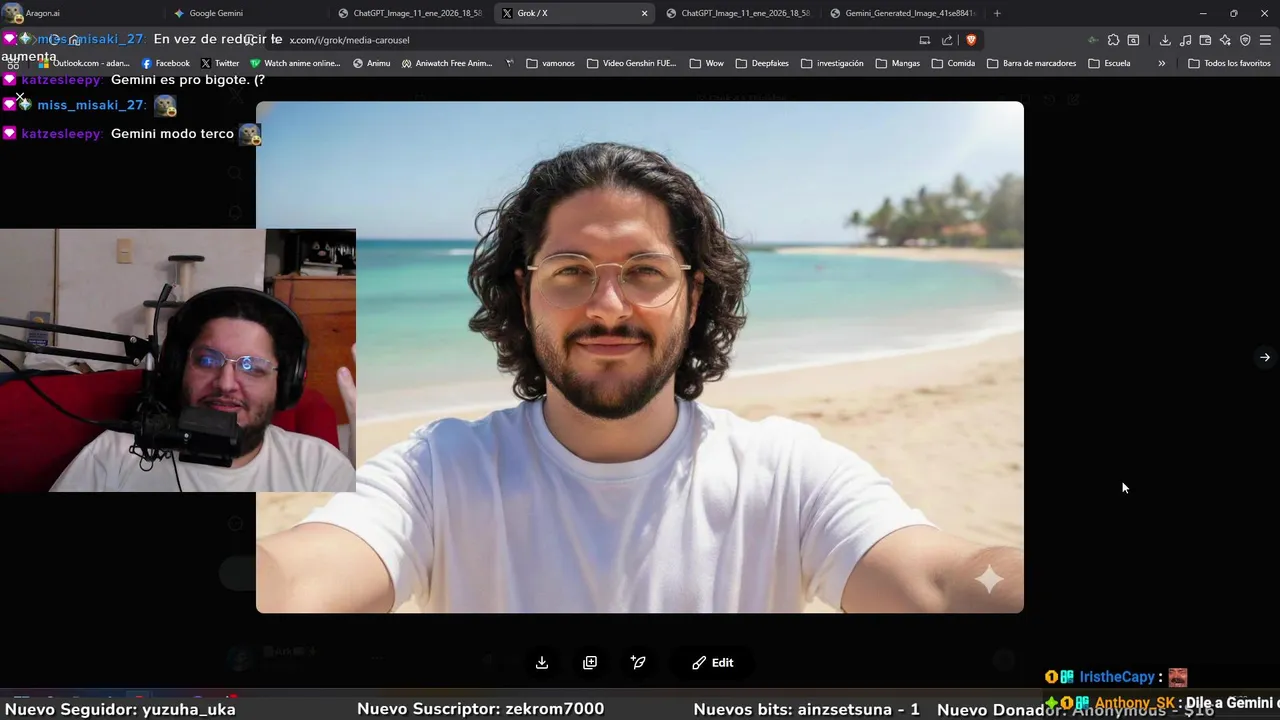Click the screen cast icon in address bar
The image size is (1280, 720).
click(x=924, y=40)
